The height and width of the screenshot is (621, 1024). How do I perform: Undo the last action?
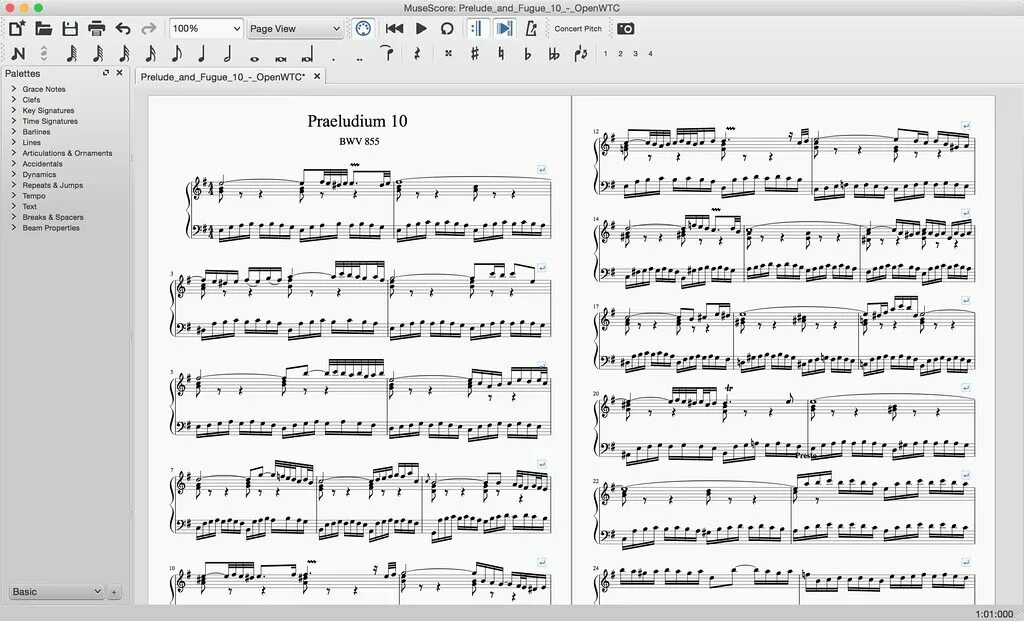[123, 28]
